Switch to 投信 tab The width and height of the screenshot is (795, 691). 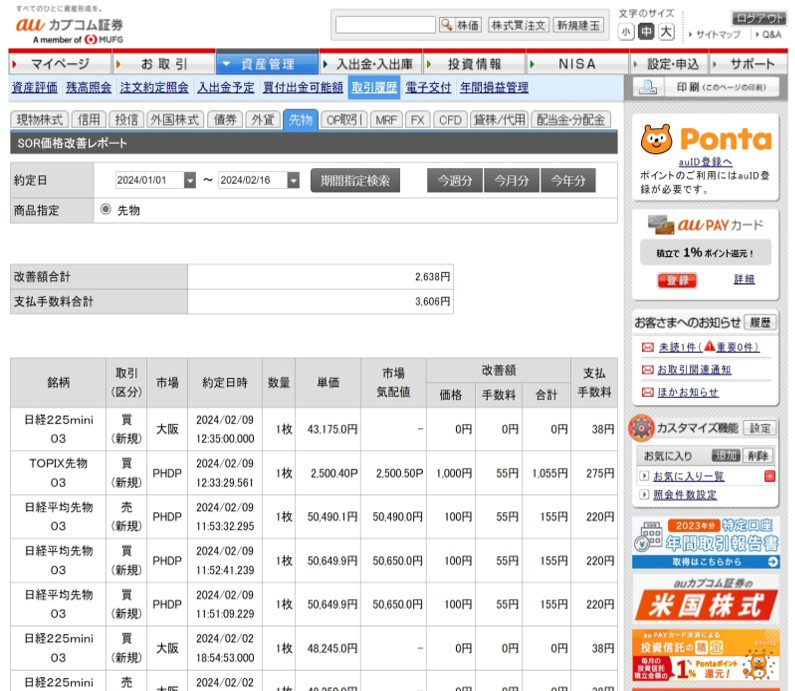click(x=126, y=120)
